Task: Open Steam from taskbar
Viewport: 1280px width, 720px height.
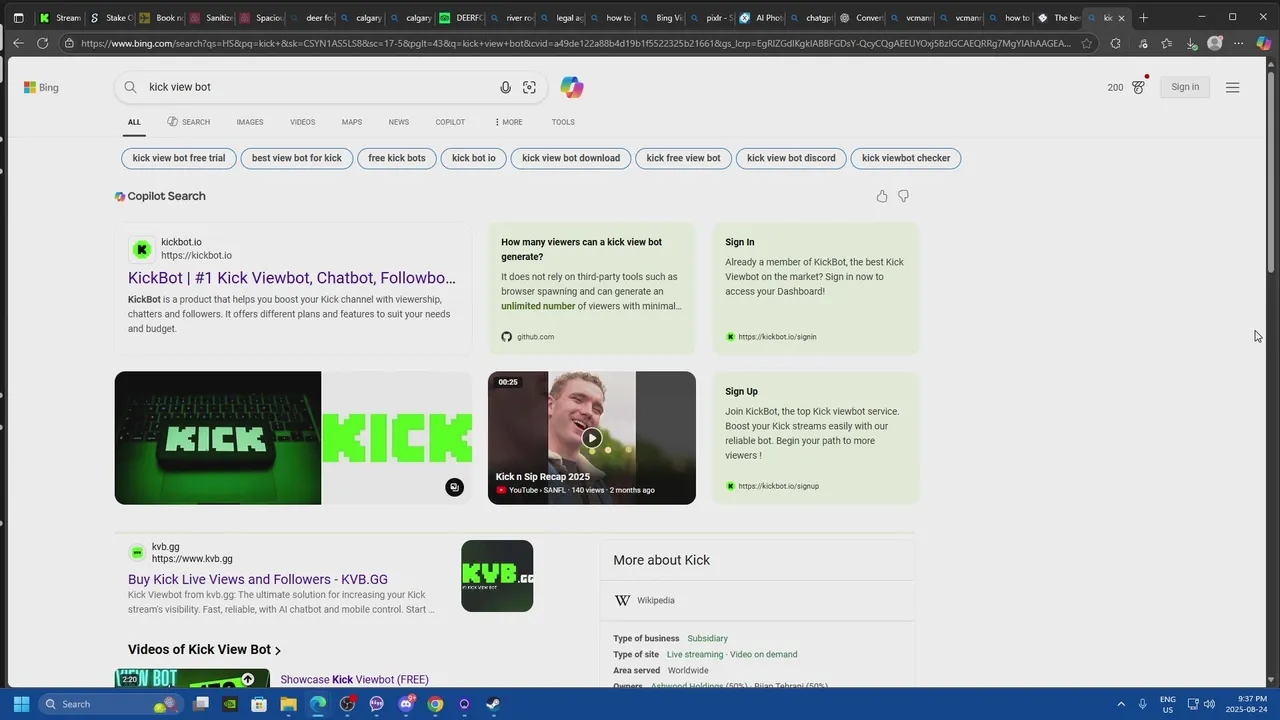Action: (494, 704)
